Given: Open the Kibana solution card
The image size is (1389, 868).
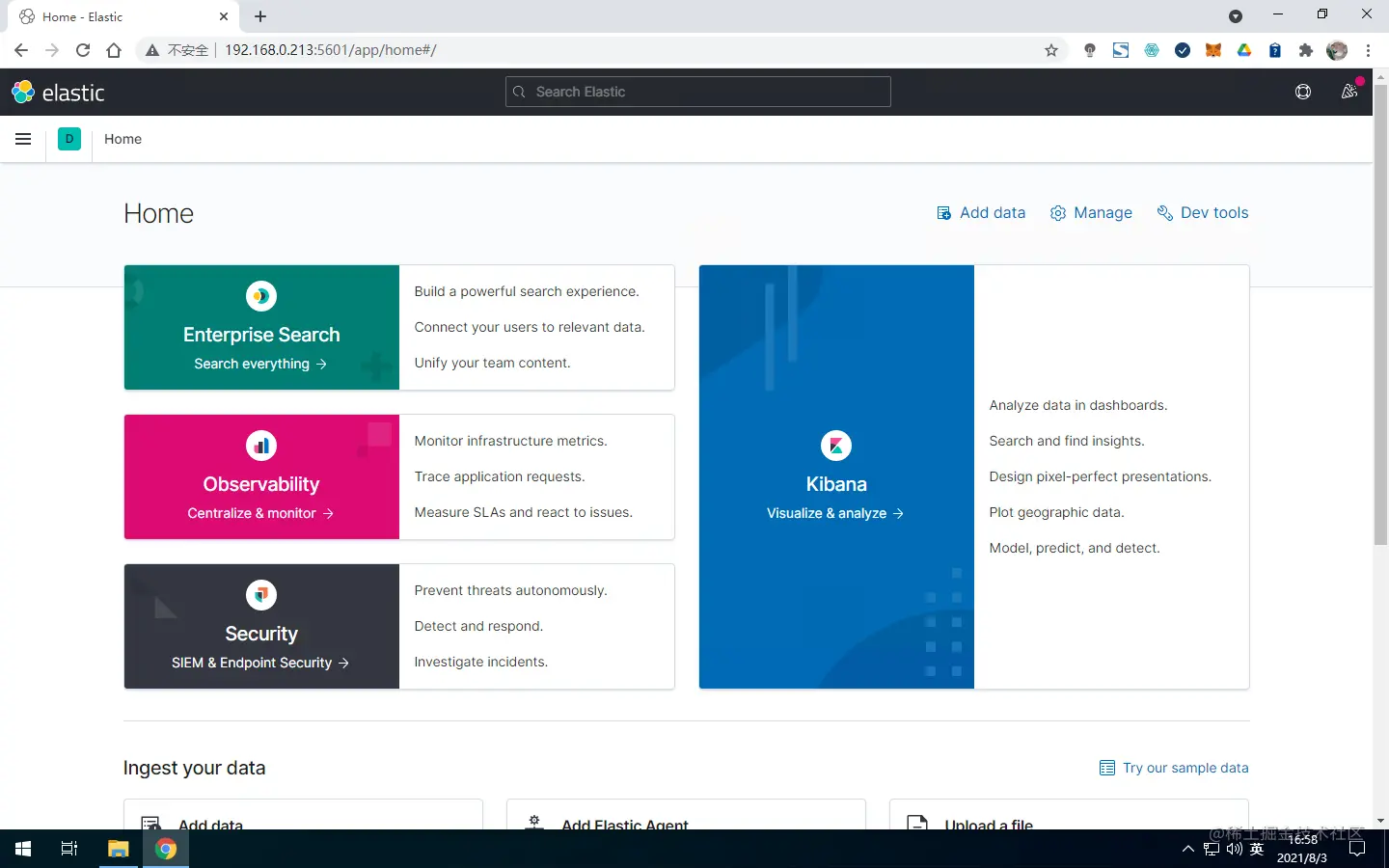Looking at the screenshot, I should (974, 476).
